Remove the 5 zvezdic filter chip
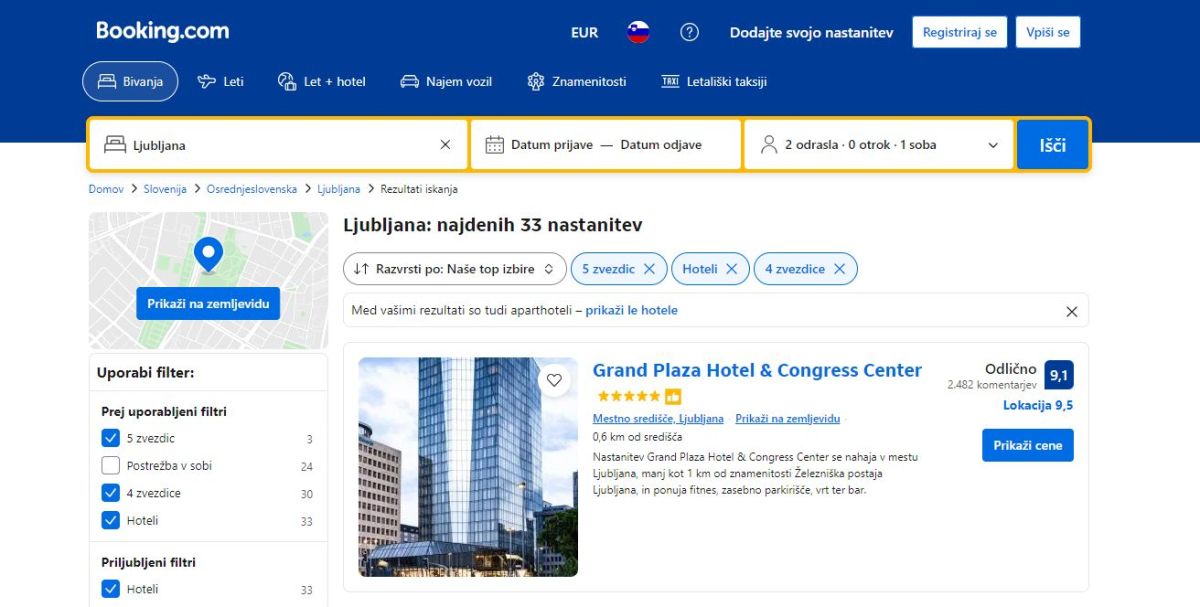 649,269
